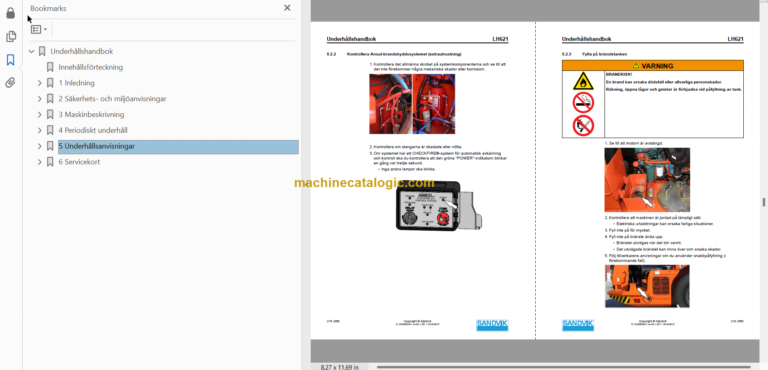Select the Underhållshandbok bookmark
Image resolution: width=768 pixels, height=370 pixels.
click(82, 51)
